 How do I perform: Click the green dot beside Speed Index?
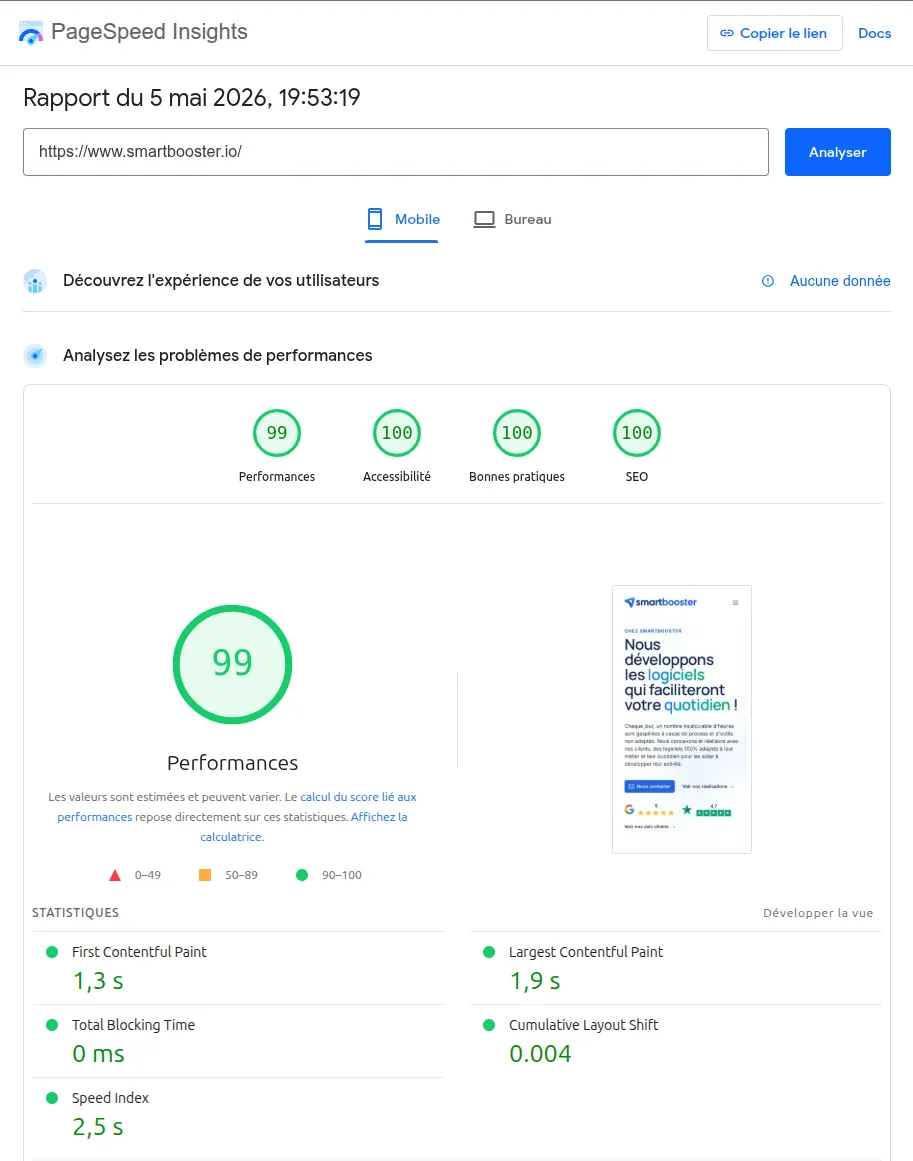52,1098
